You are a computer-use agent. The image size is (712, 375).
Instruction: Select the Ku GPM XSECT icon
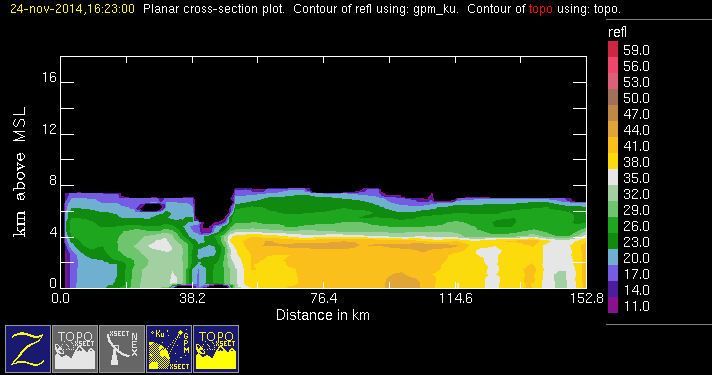point(169,349)
